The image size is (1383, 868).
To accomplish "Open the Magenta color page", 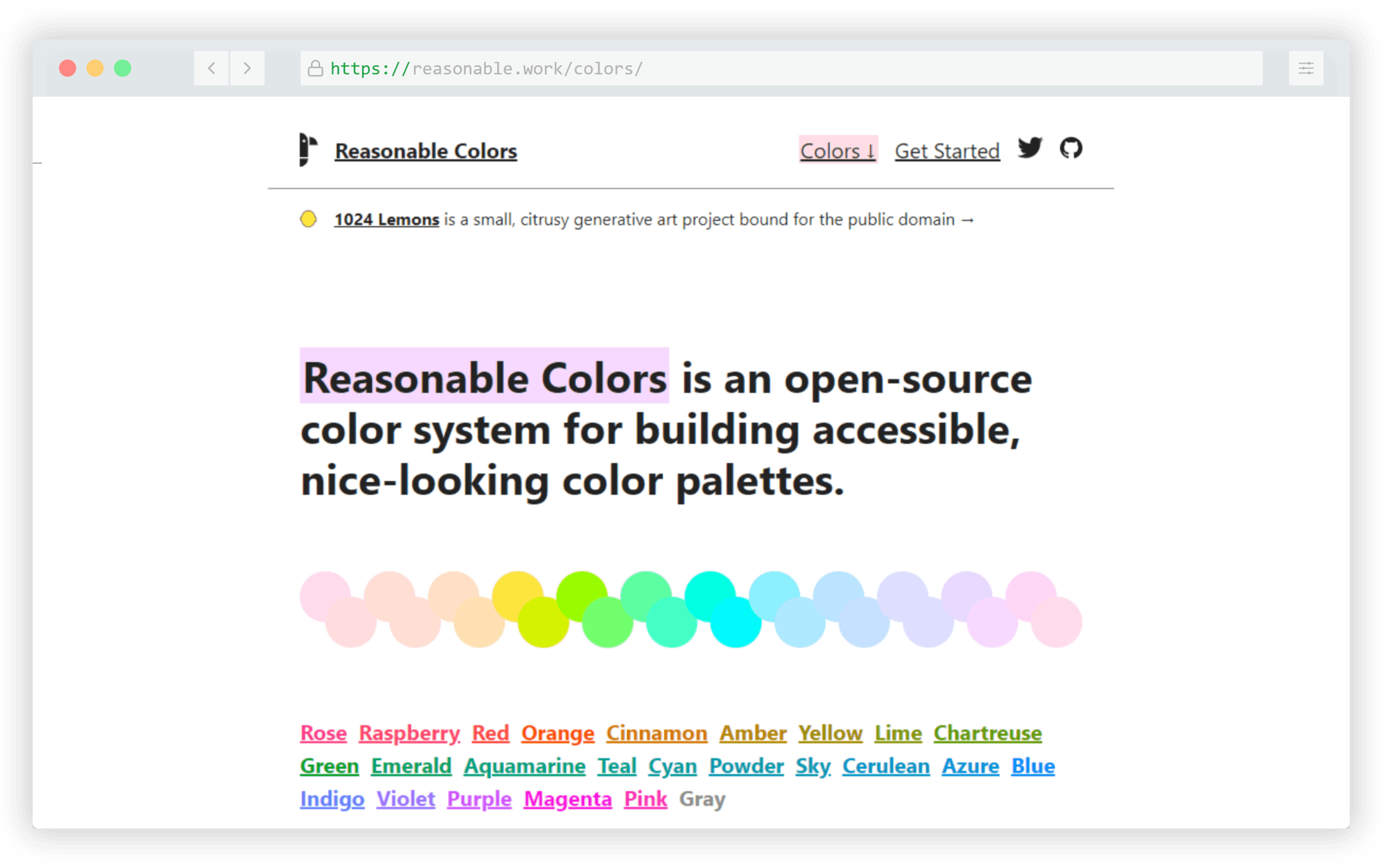I will click(566, 799).
